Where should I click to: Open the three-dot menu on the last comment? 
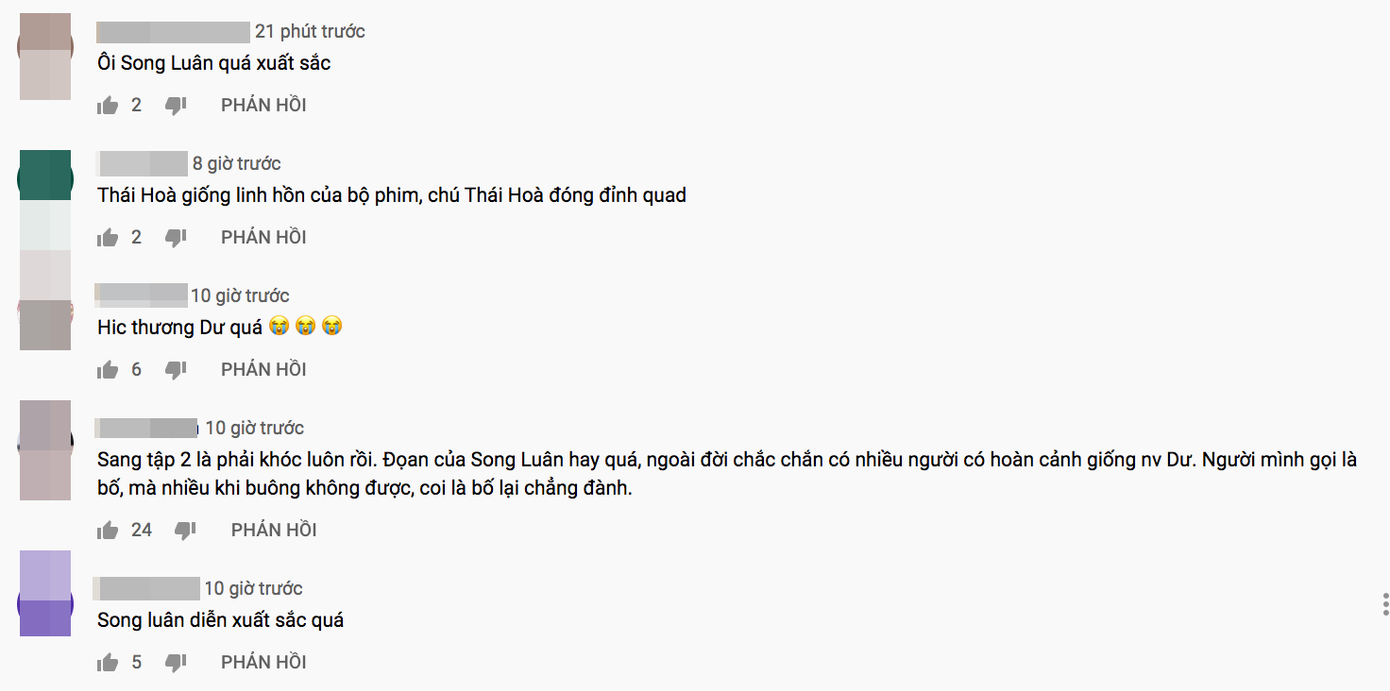(1385, 604)
